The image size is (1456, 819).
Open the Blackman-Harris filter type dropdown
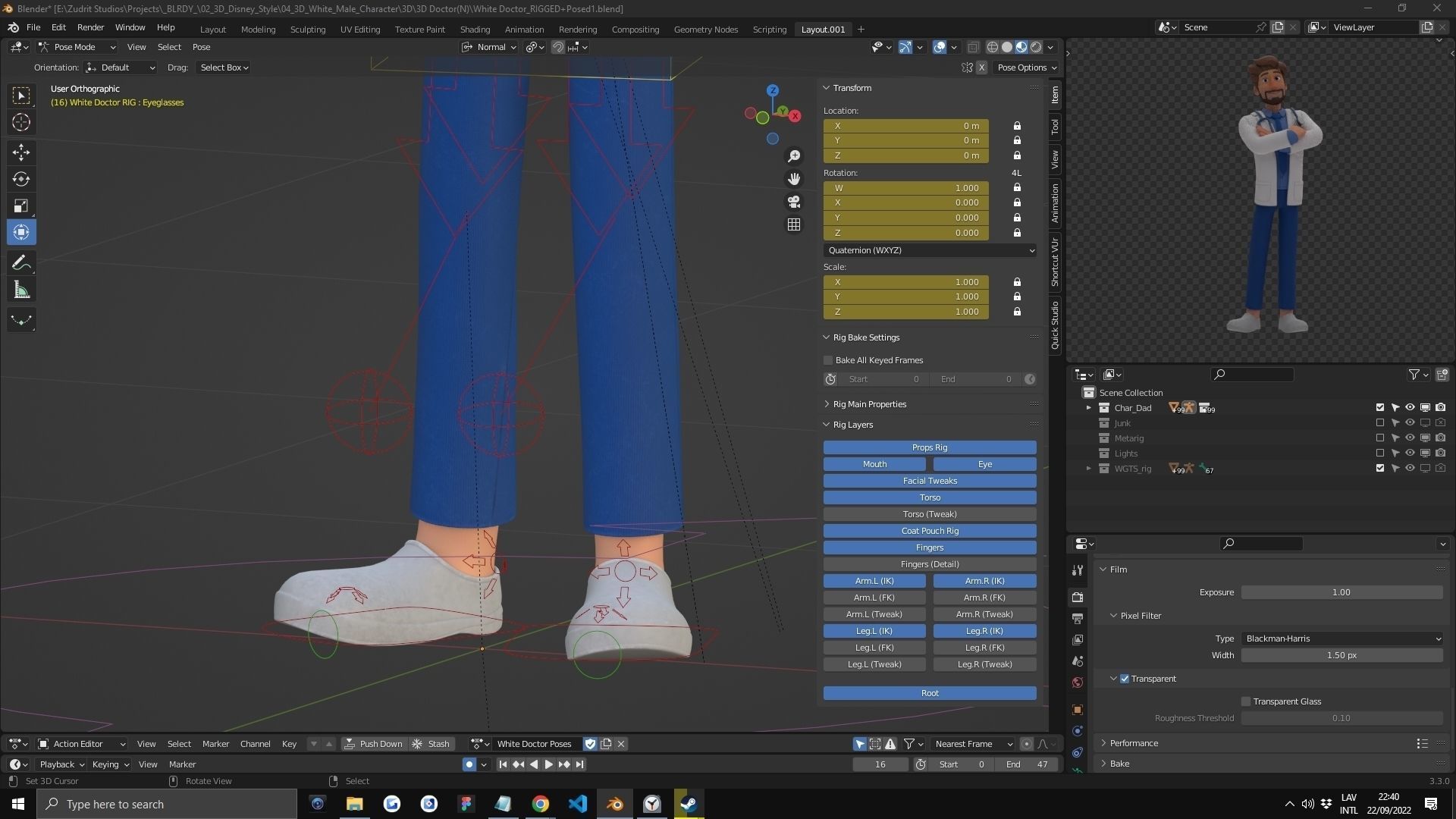tap(1341, 639)
